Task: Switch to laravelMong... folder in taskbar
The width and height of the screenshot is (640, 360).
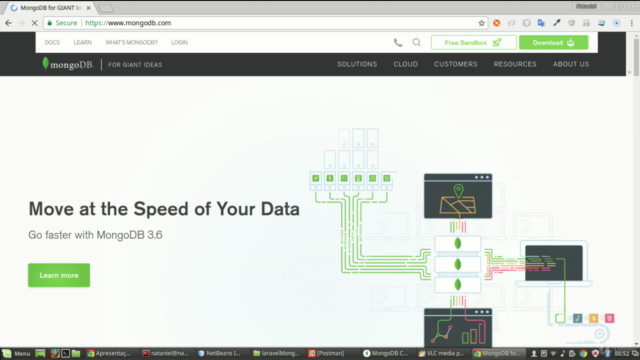Action: pos(277,353)
